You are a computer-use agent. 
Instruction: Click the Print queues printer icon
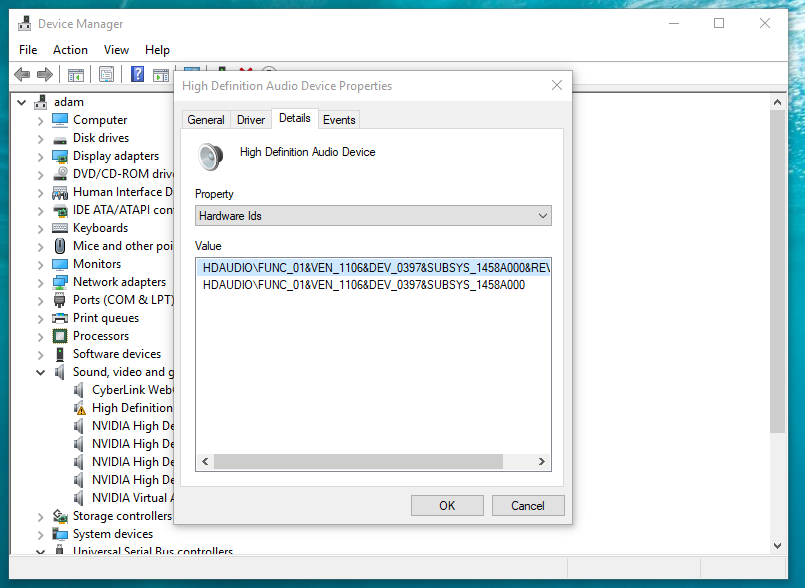60,318
